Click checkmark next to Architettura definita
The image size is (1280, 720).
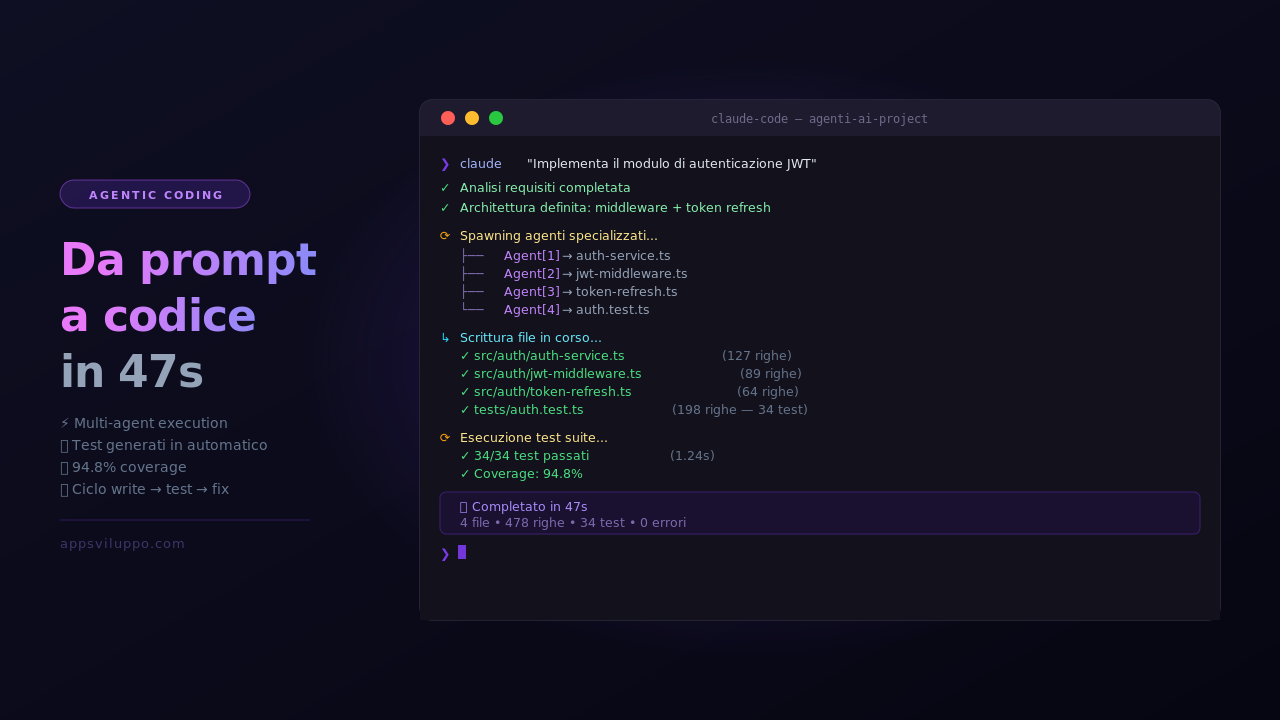point(445,208)
